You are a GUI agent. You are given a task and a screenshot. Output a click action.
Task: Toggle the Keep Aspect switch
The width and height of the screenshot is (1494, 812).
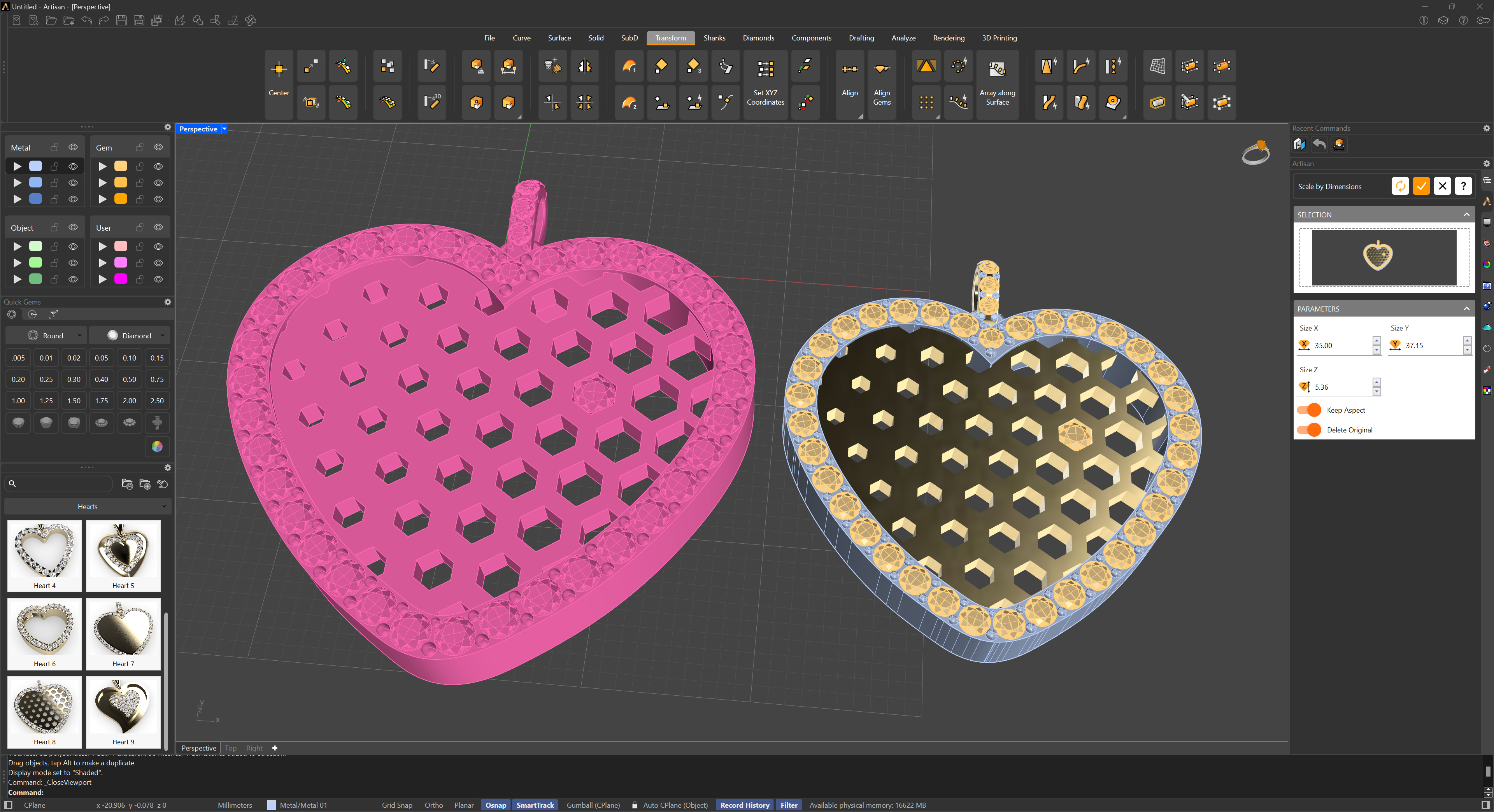click(x=1310, y=410)
